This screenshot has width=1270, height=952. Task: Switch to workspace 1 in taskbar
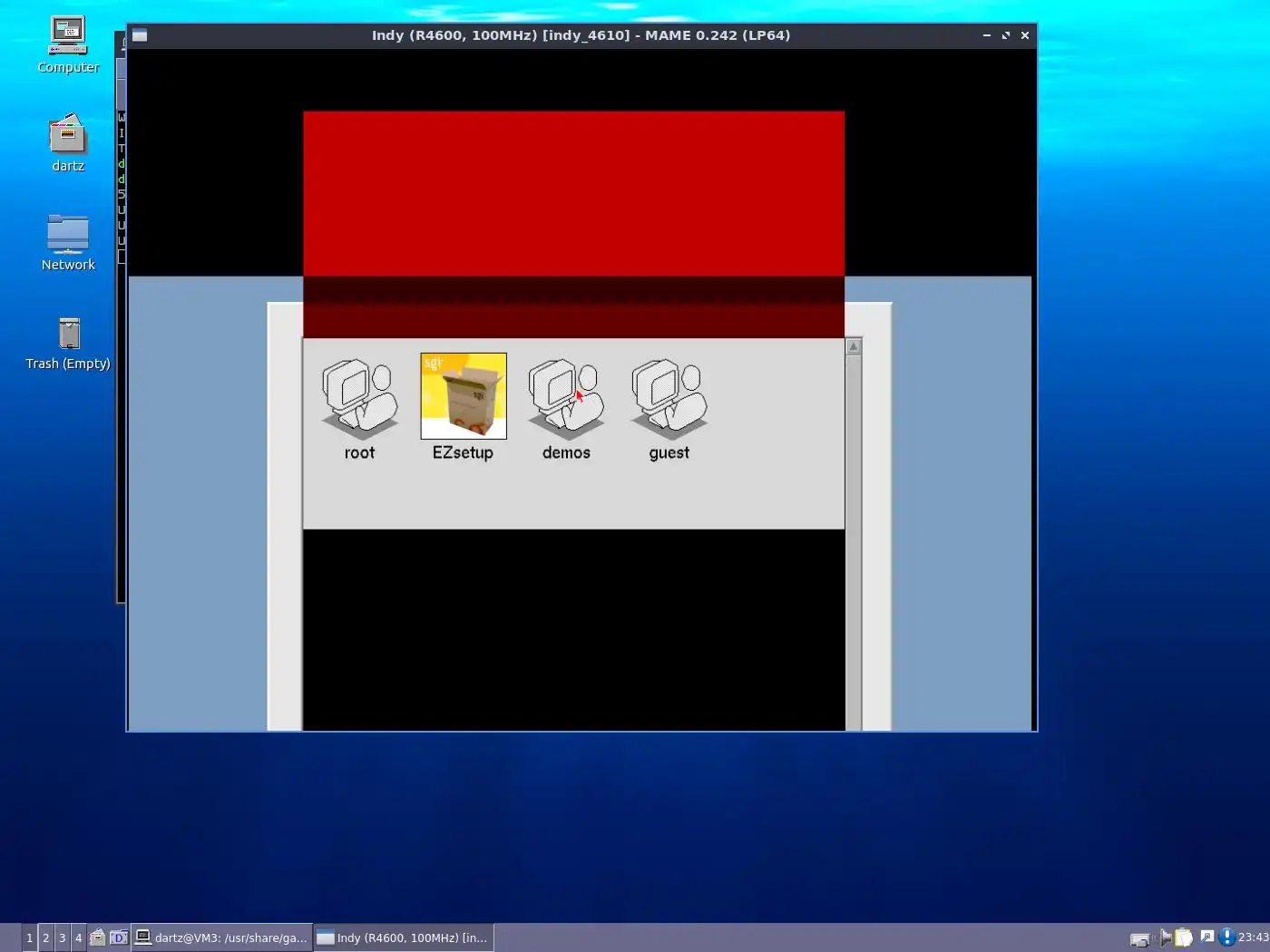pyautogui.click(x=29, y=937)
